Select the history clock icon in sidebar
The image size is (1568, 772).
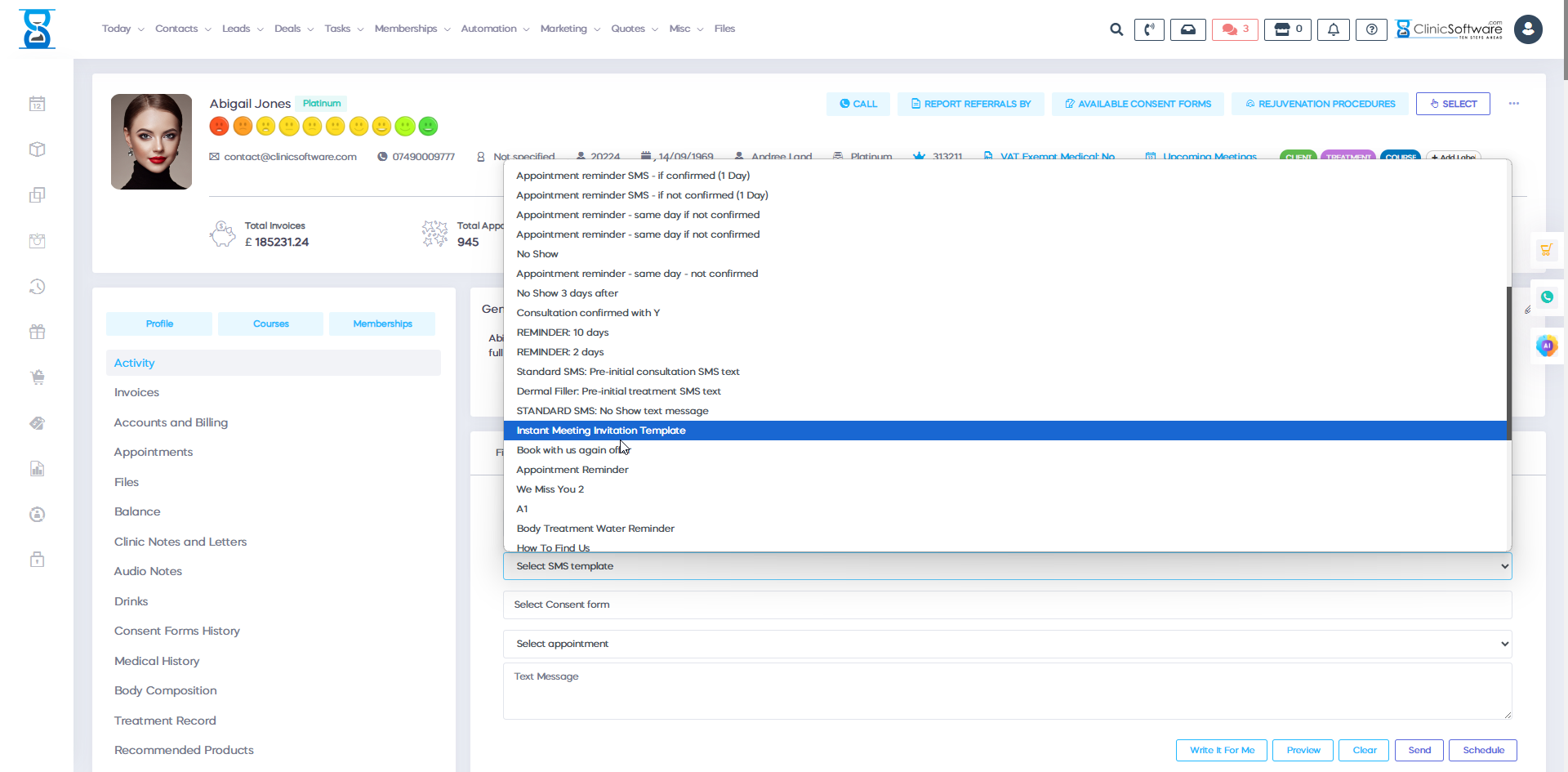coord(37,287)
